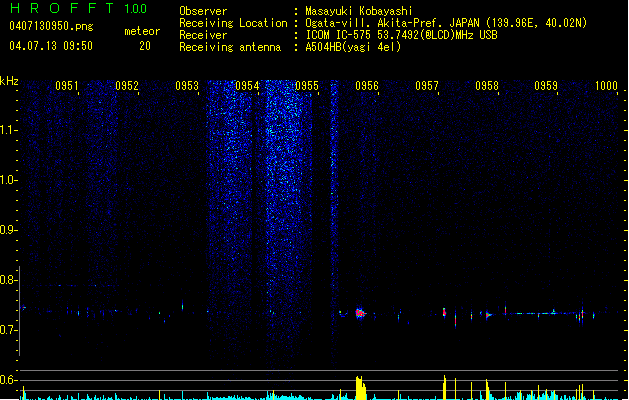Image resolution: width=629 pixels, height=400 pixels.
Task: Click the 0955 time marker
Action: [x=307, y=86]
